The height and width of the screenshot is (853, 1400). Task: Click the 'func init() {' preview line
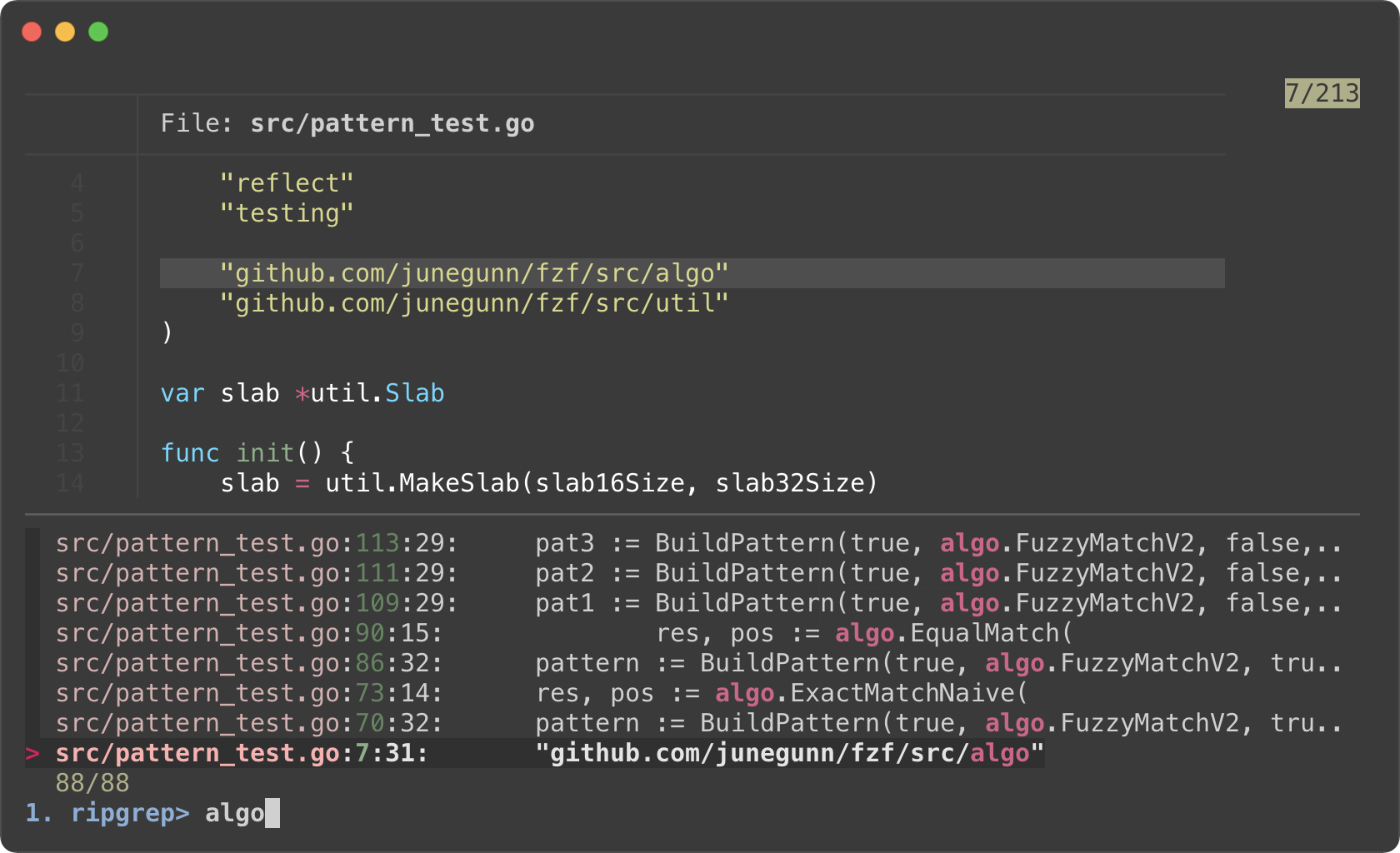tap(257, 453)
